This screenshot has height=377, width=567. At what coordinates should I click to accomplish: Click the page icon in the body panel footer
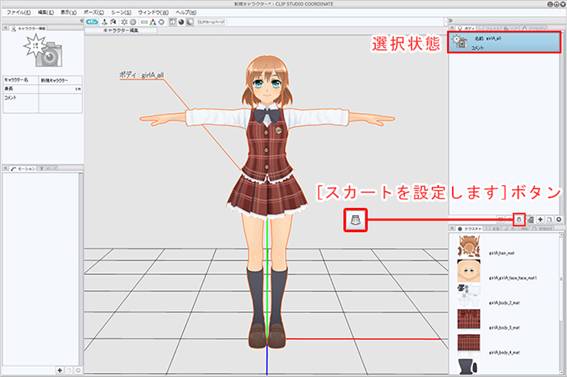pyautogui.click(x=550, y=219)
